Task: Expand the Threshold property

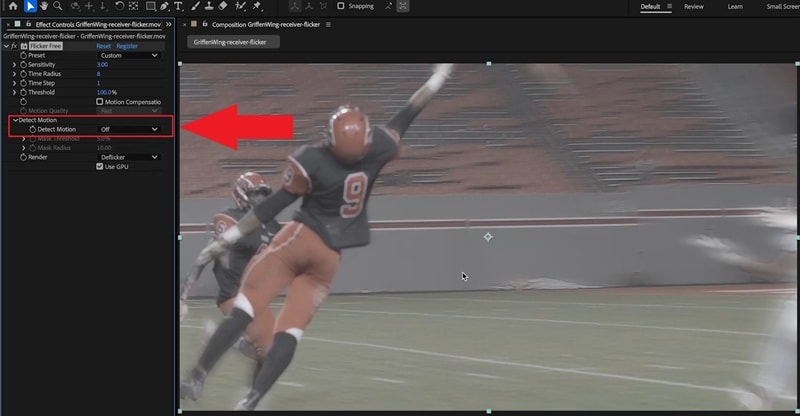Action: (x=14, y=92)
